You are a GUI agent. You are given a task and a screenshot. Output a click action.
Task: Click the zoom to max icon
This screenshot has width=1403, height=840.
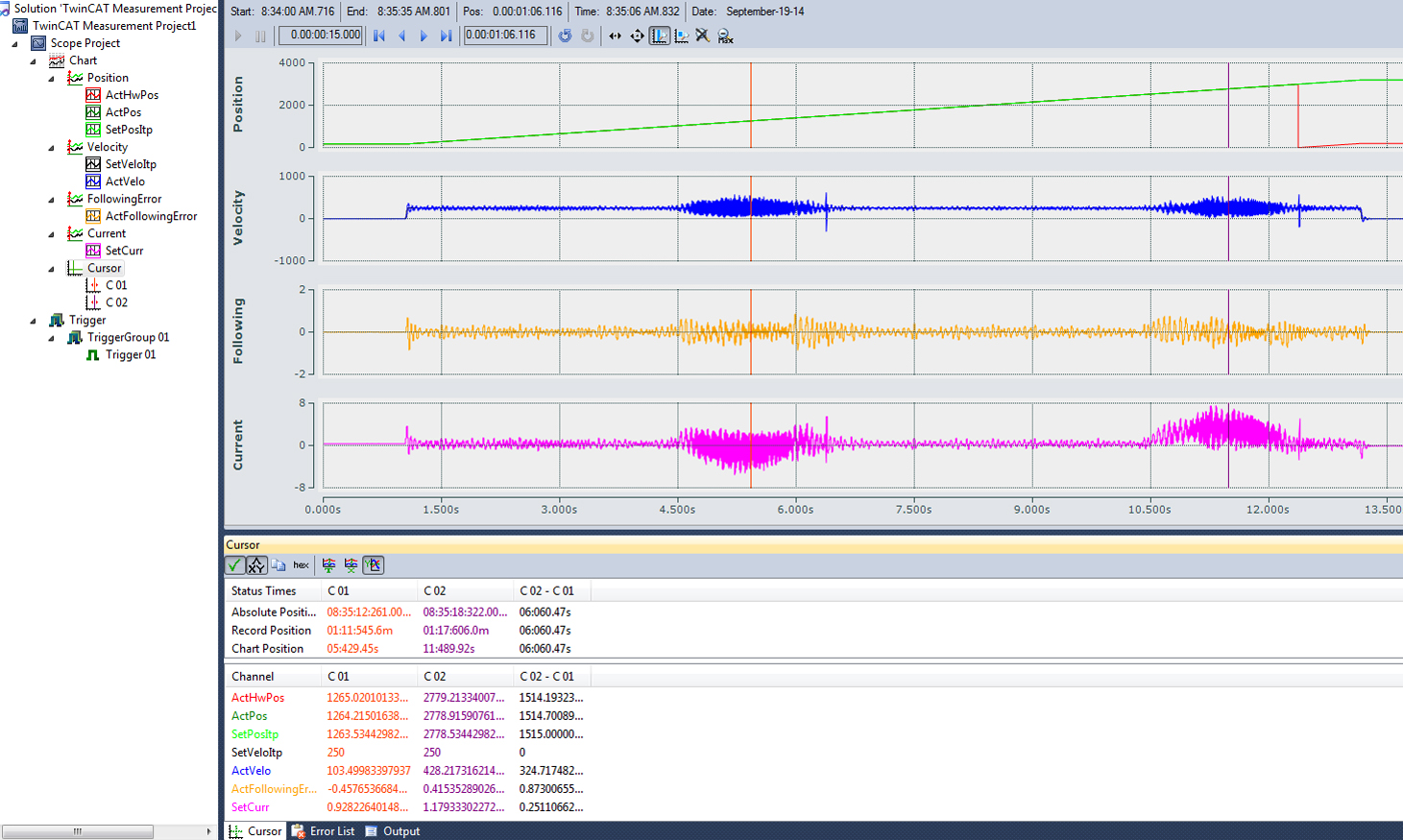point(725,36)
